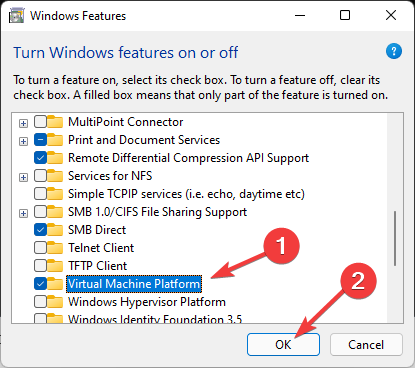This screenshot has width=415, height=368.
Task: Confirm changes with the OK button
Action: point(283,344)
